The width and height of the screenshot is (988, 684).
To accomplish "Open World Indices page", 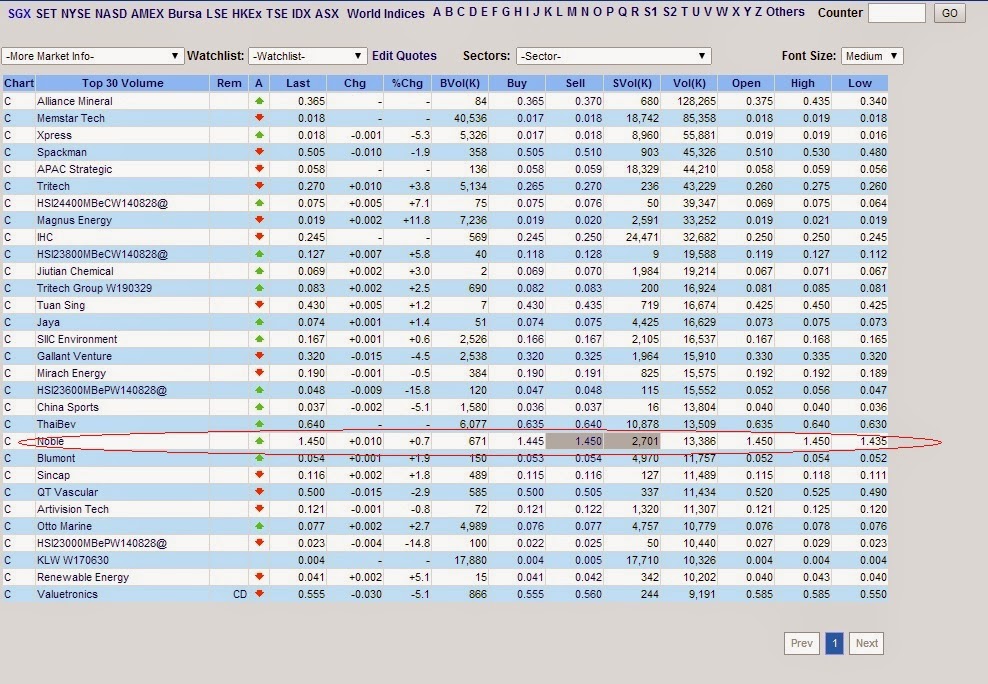I will (x=386, y=13).
